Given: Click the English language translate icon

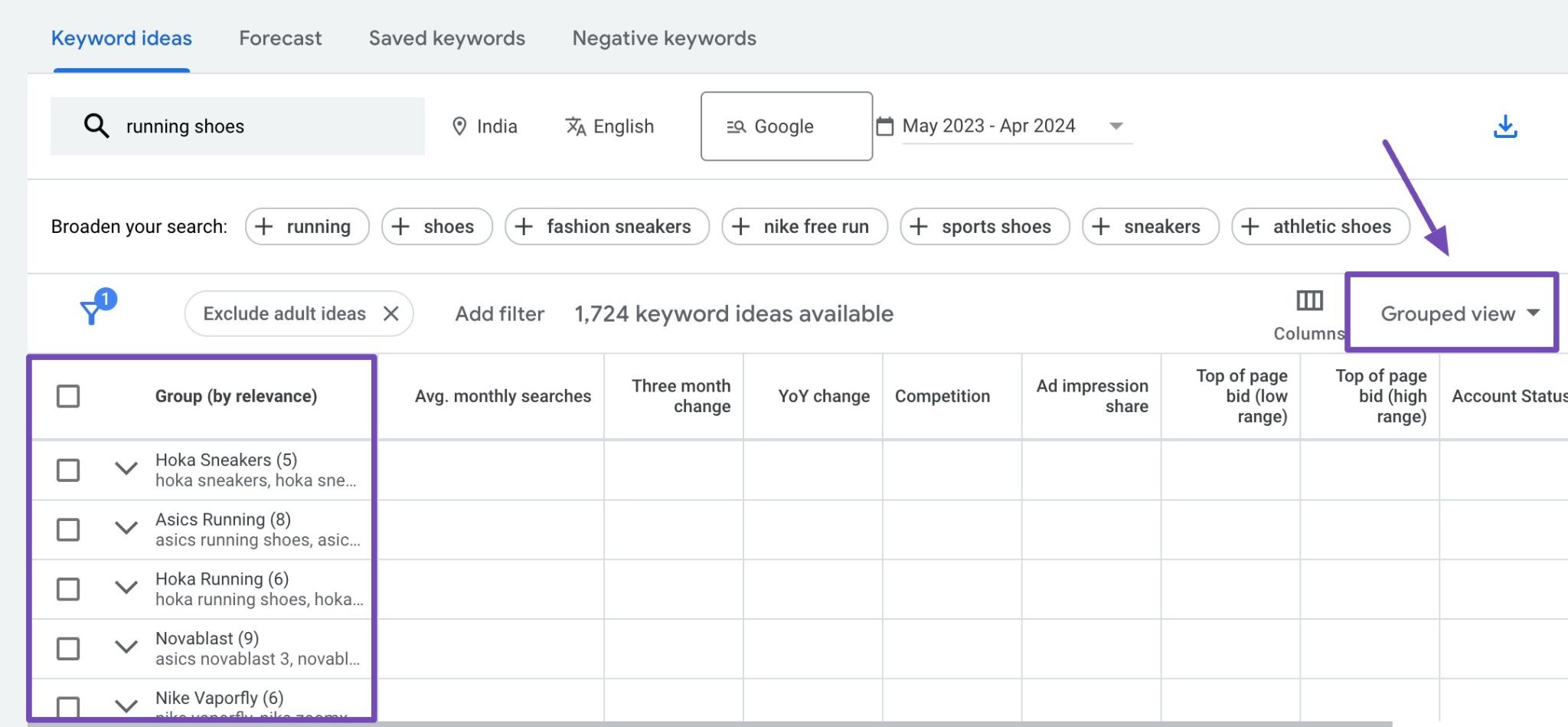Looking at the screenshot, I should pyautogui.click(x=576, y=126).
